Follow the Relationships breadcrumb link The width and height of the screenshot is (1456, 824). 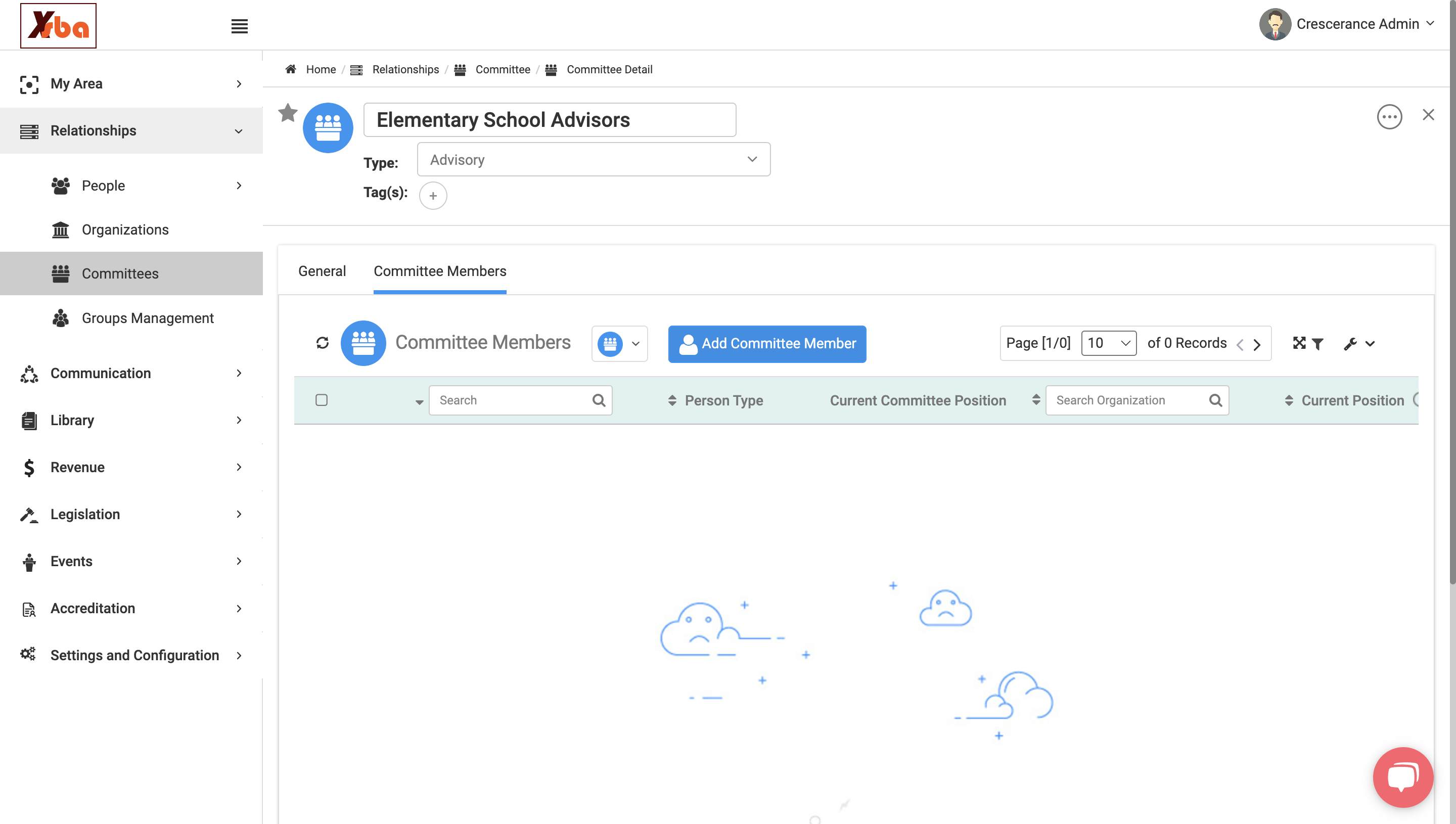[405, 69]
